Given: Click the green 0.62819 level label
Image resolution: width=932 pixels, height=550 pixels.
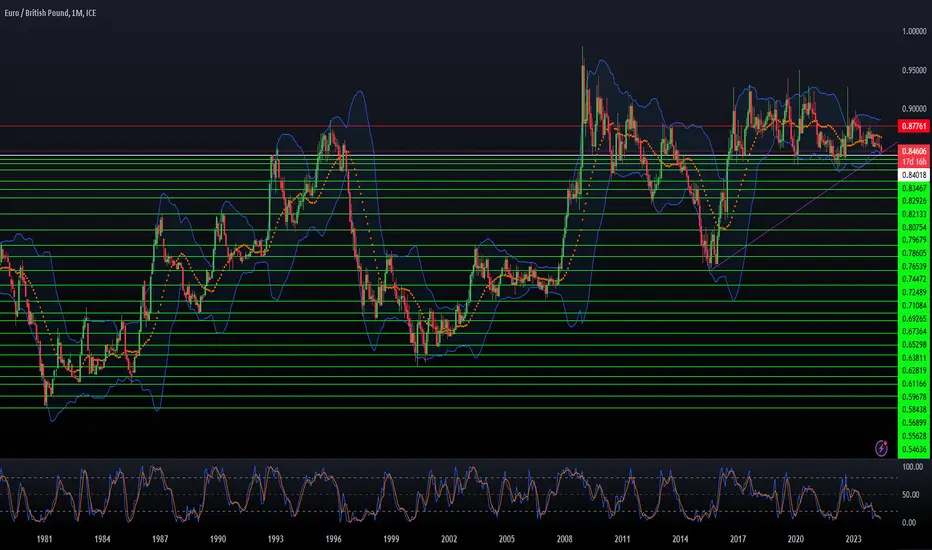Looking at the screenshot, I should 914,370.
